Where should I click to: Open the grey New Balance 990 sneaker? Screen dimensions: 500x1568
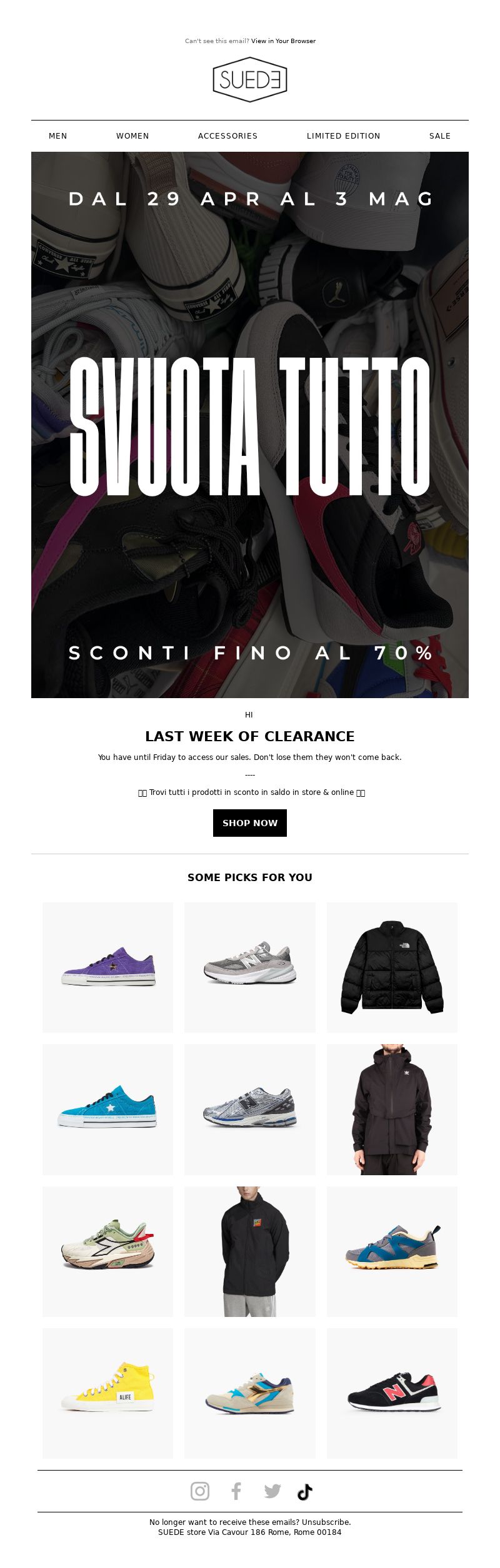[250, 967]
